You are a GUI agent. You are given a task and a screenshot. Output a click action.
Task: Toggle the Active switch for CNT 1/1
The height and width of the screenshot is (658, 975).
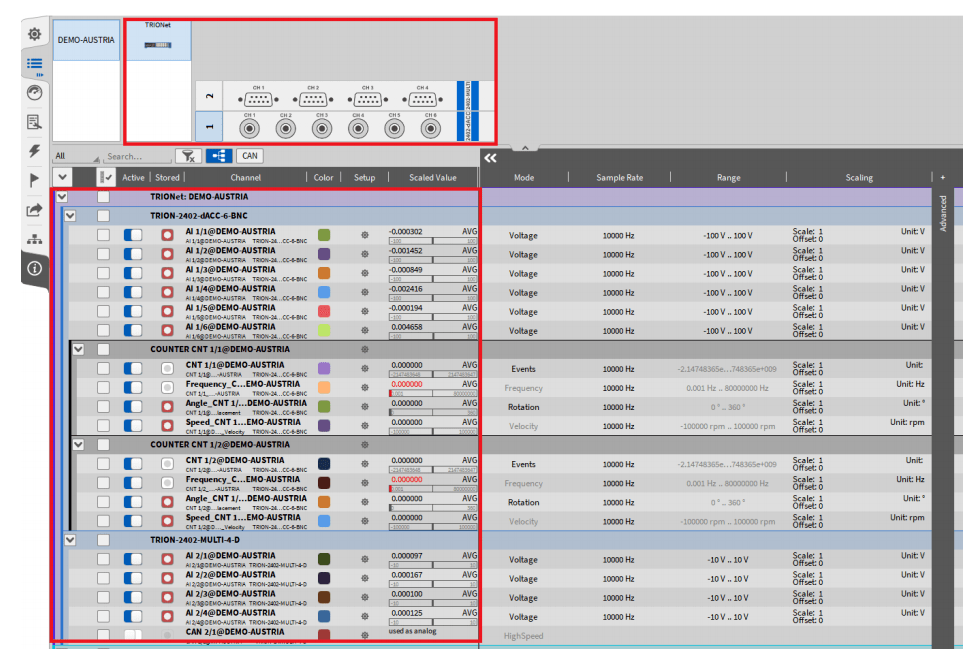133,368
